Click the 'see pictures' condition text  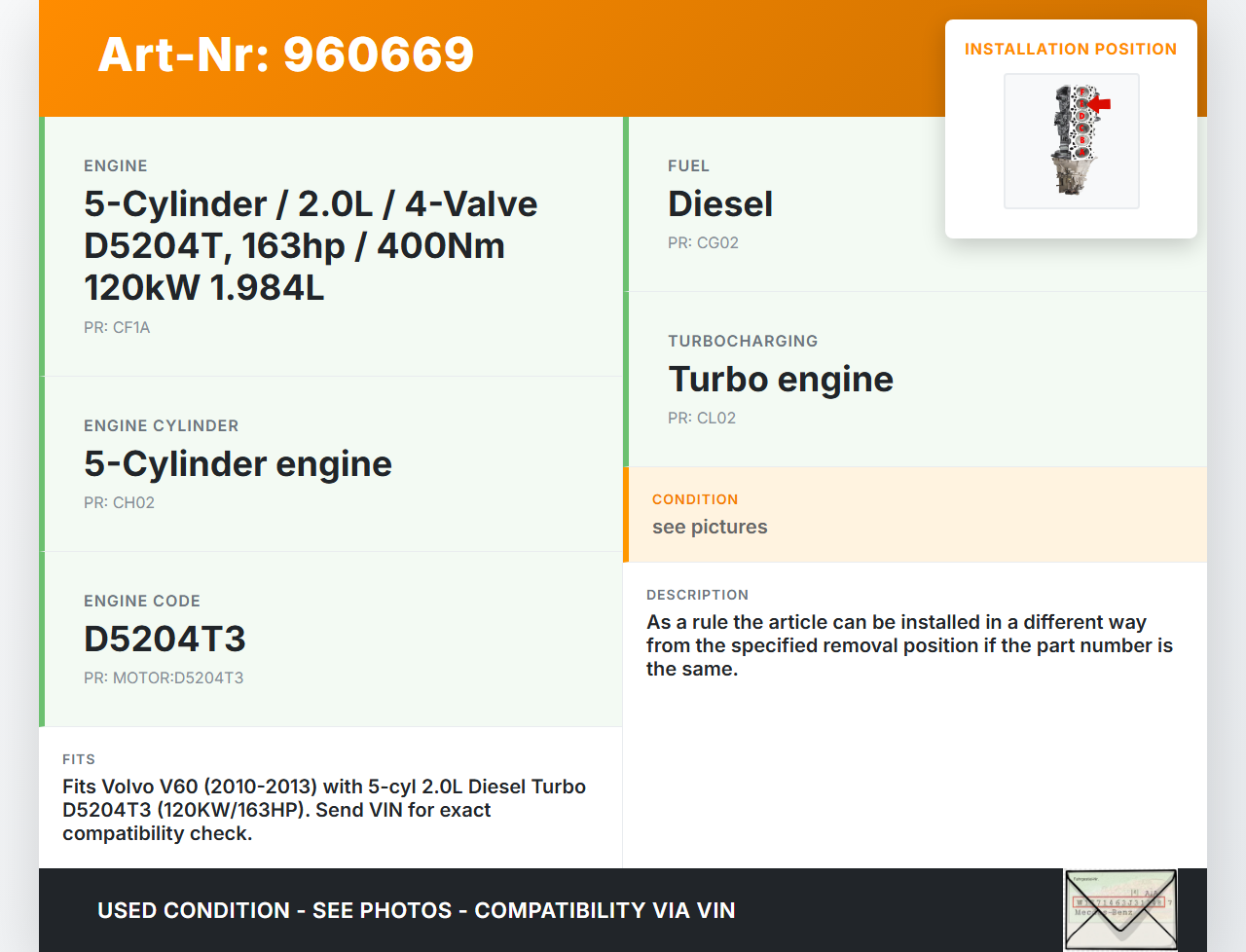[x=710, y=528]
